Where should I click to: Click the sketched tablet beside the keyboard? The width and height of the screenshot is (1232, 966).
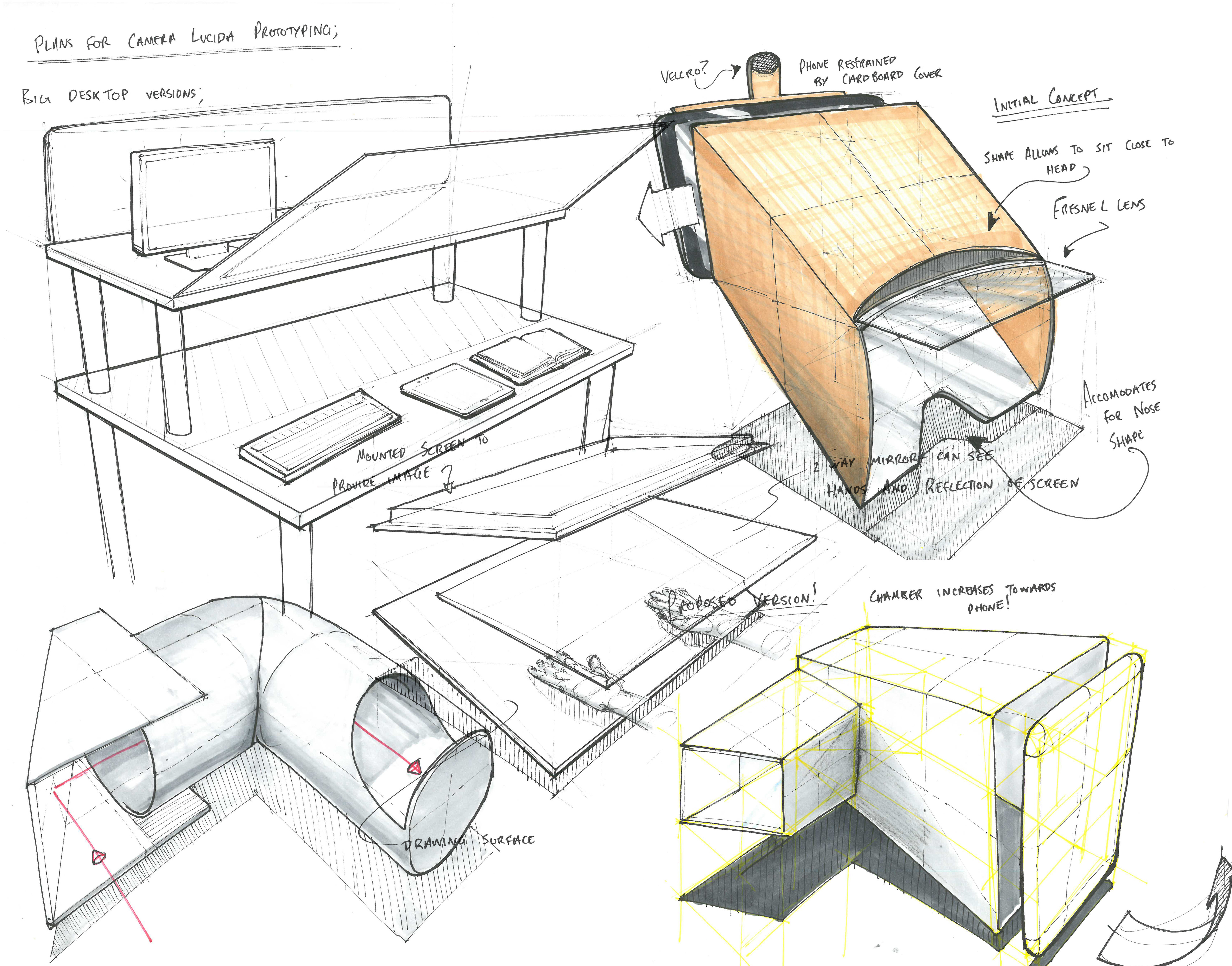coord(458,390)
